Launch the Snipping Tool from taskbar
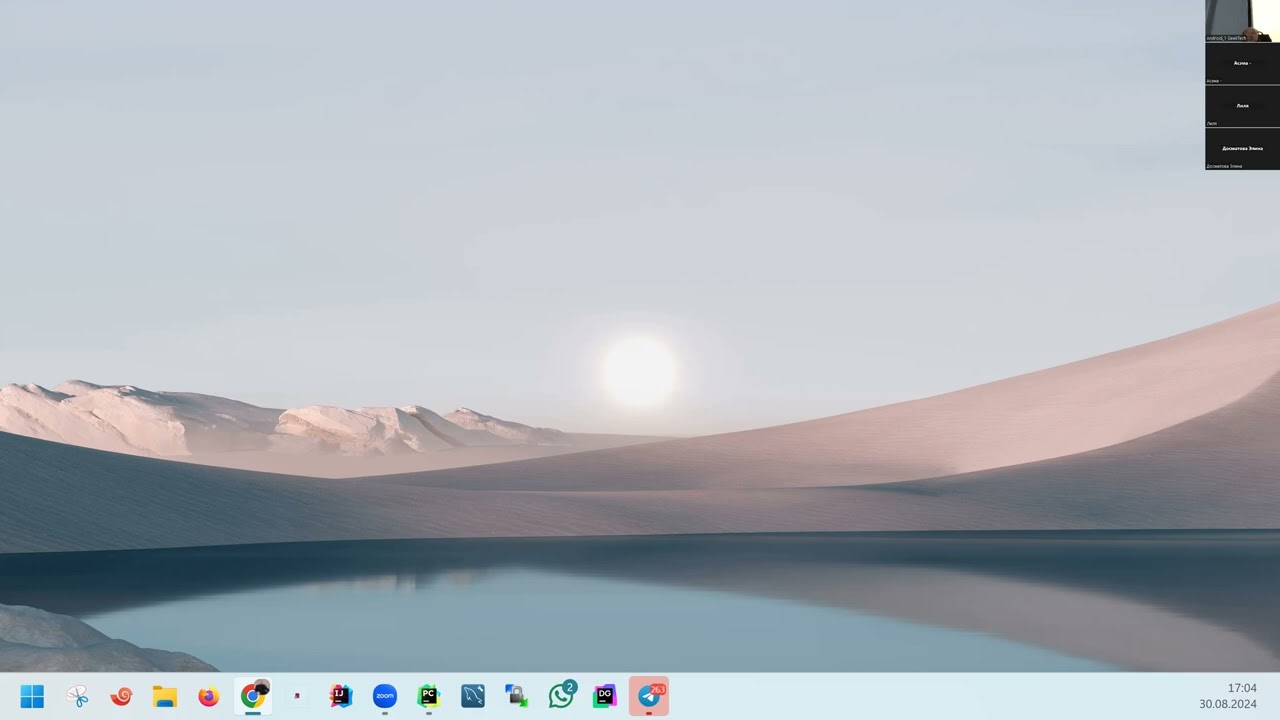The height and width of the screenshot is (720, 1280). click(x=77, y=697)
